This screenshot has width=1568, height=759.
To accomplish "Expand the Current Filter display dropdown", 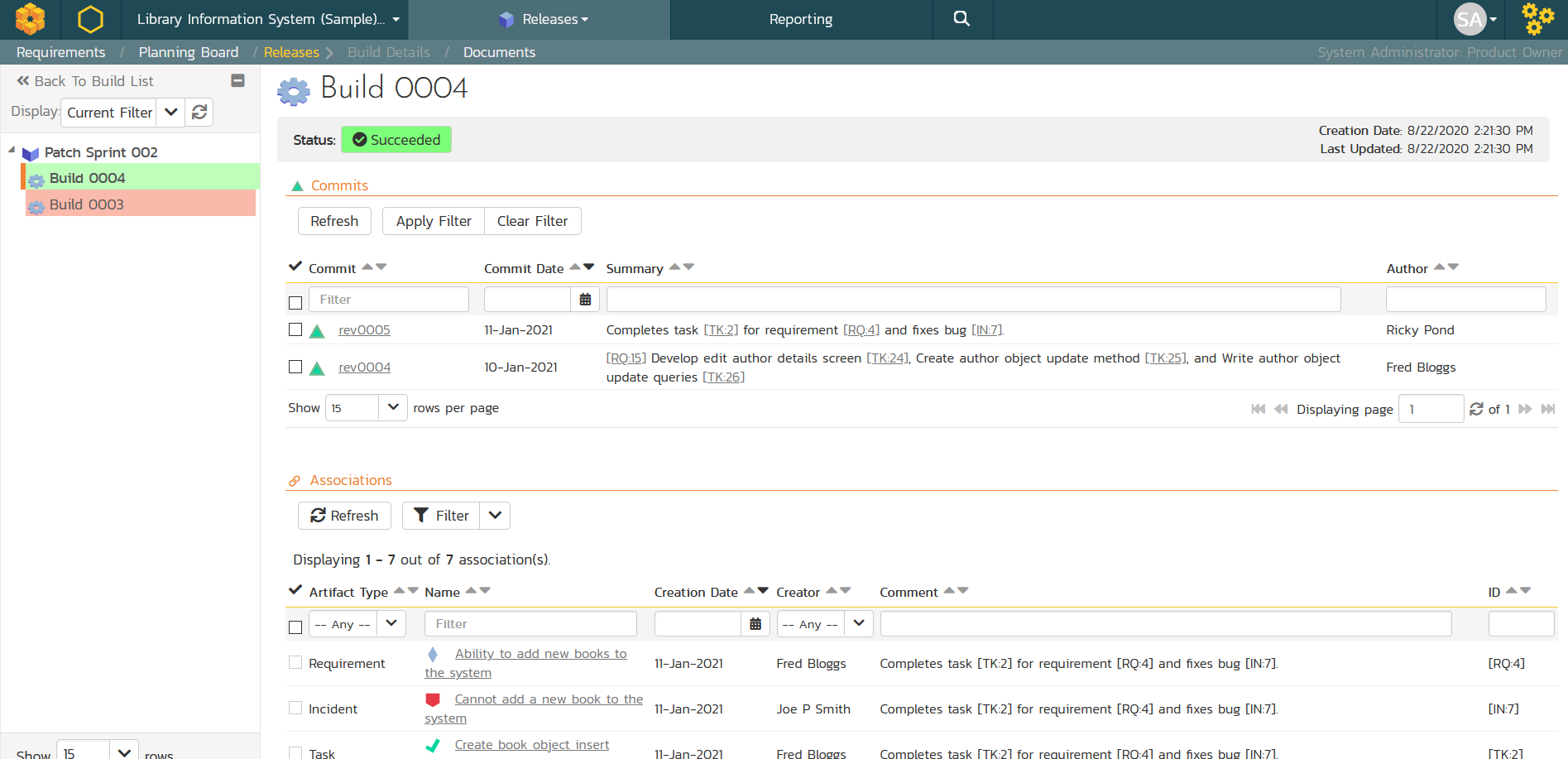I will click(170, 113).
